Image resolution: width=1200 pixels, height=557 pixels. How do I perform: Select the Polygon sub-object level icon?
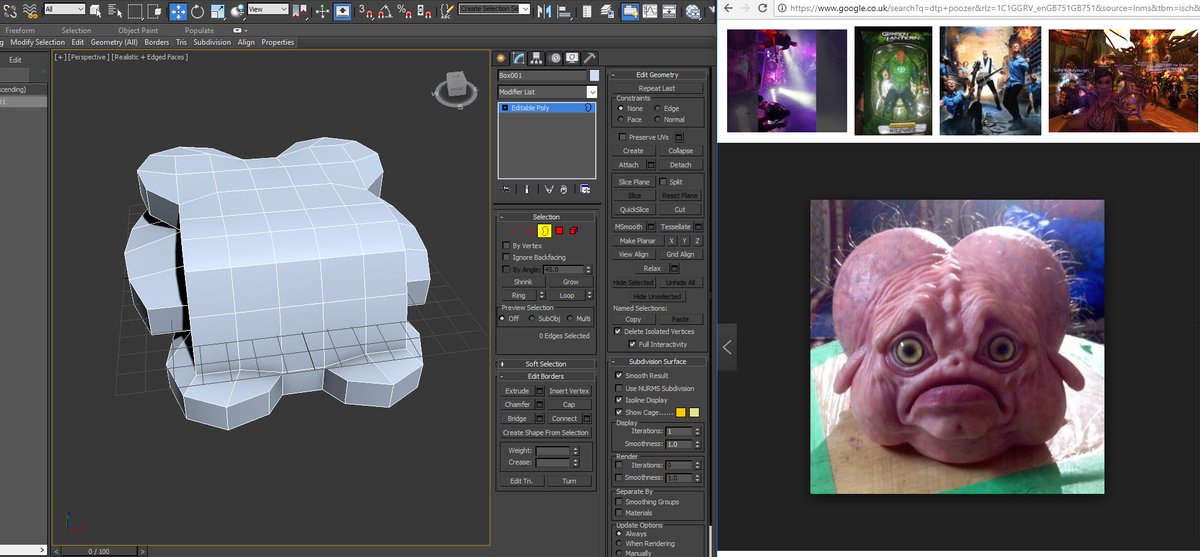click(559, 231)
